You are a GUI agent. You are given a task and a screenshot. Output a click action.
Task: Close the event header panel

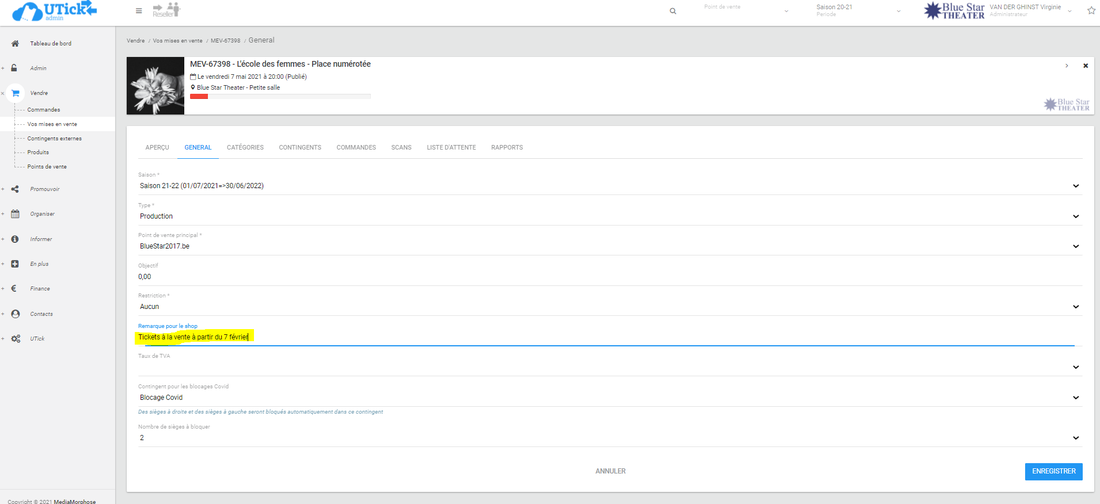[x=1085, y=66]
